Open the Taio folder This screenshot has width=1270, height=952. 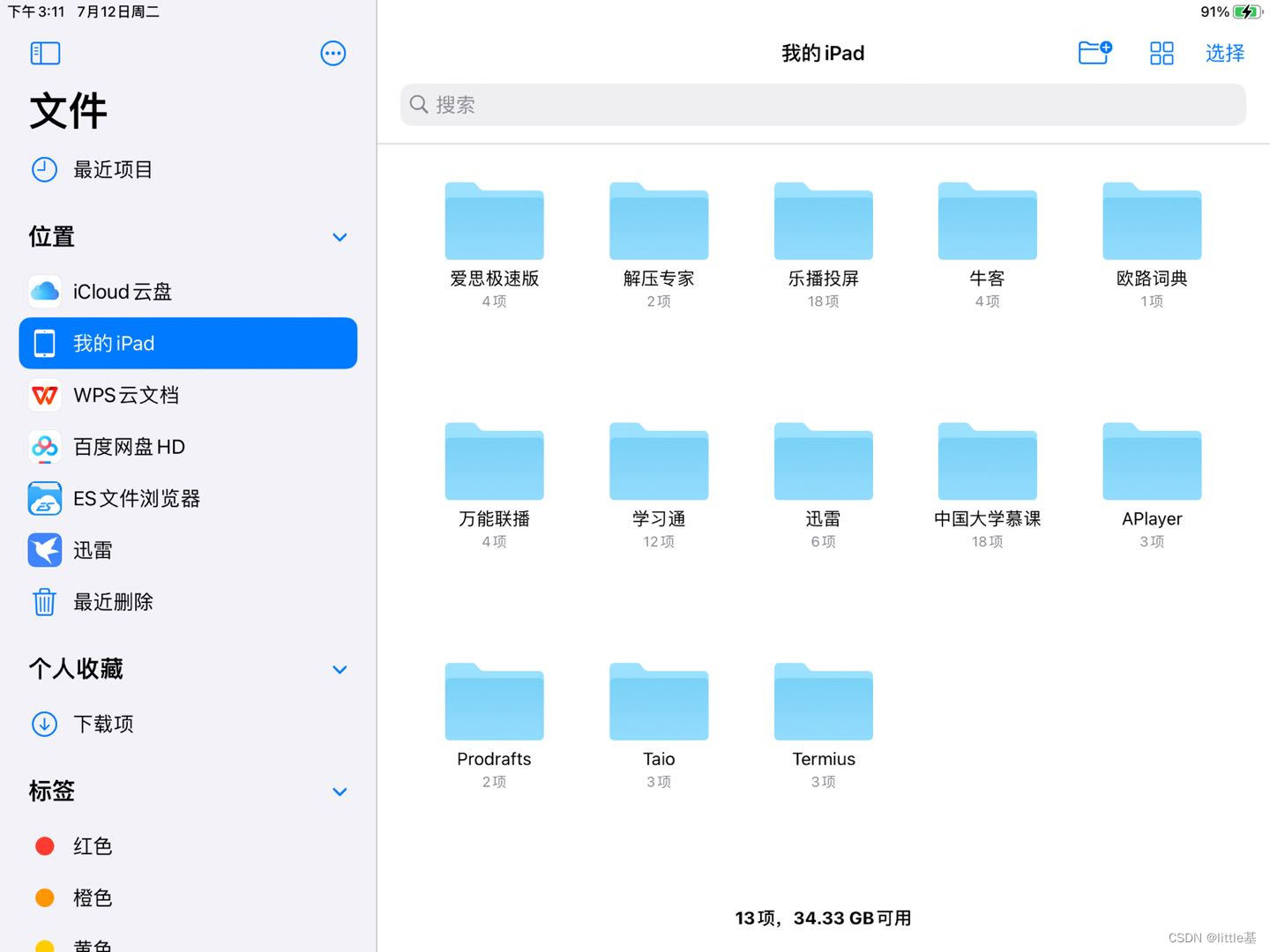[659, 702]
